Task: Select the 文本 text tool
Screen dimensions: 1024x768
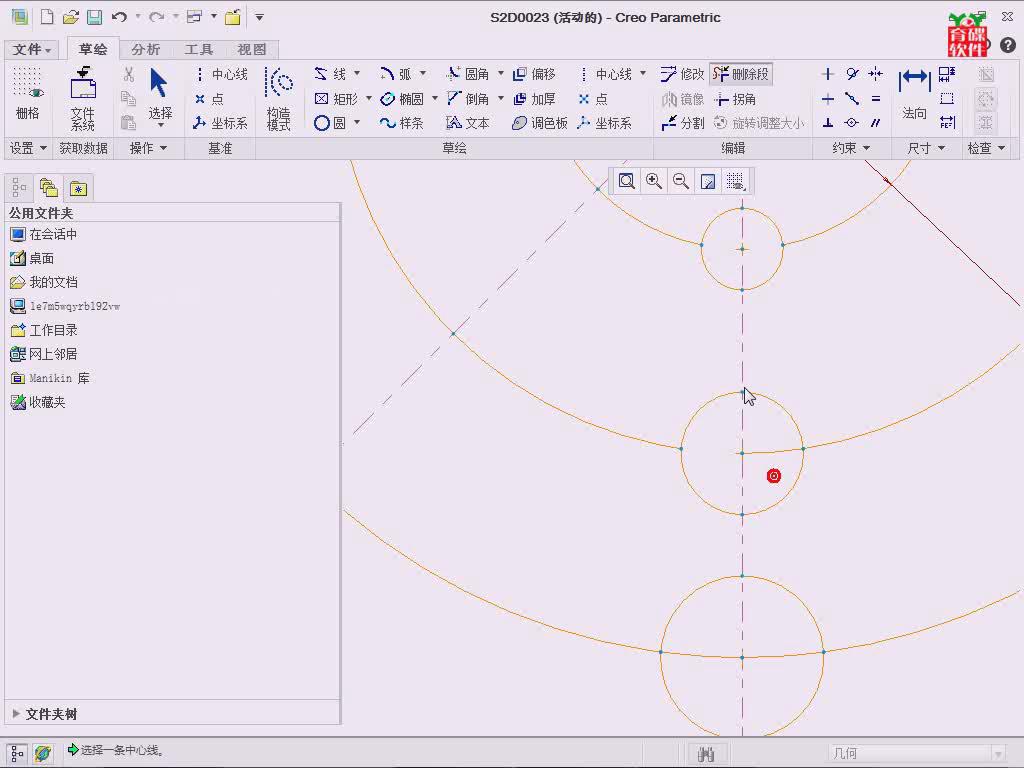Action: click(468, 123)
